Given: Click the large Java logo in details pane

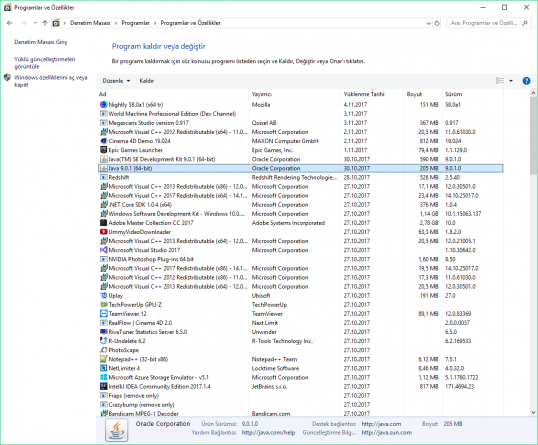Looking at the screenshot, I should pos(117,431).
